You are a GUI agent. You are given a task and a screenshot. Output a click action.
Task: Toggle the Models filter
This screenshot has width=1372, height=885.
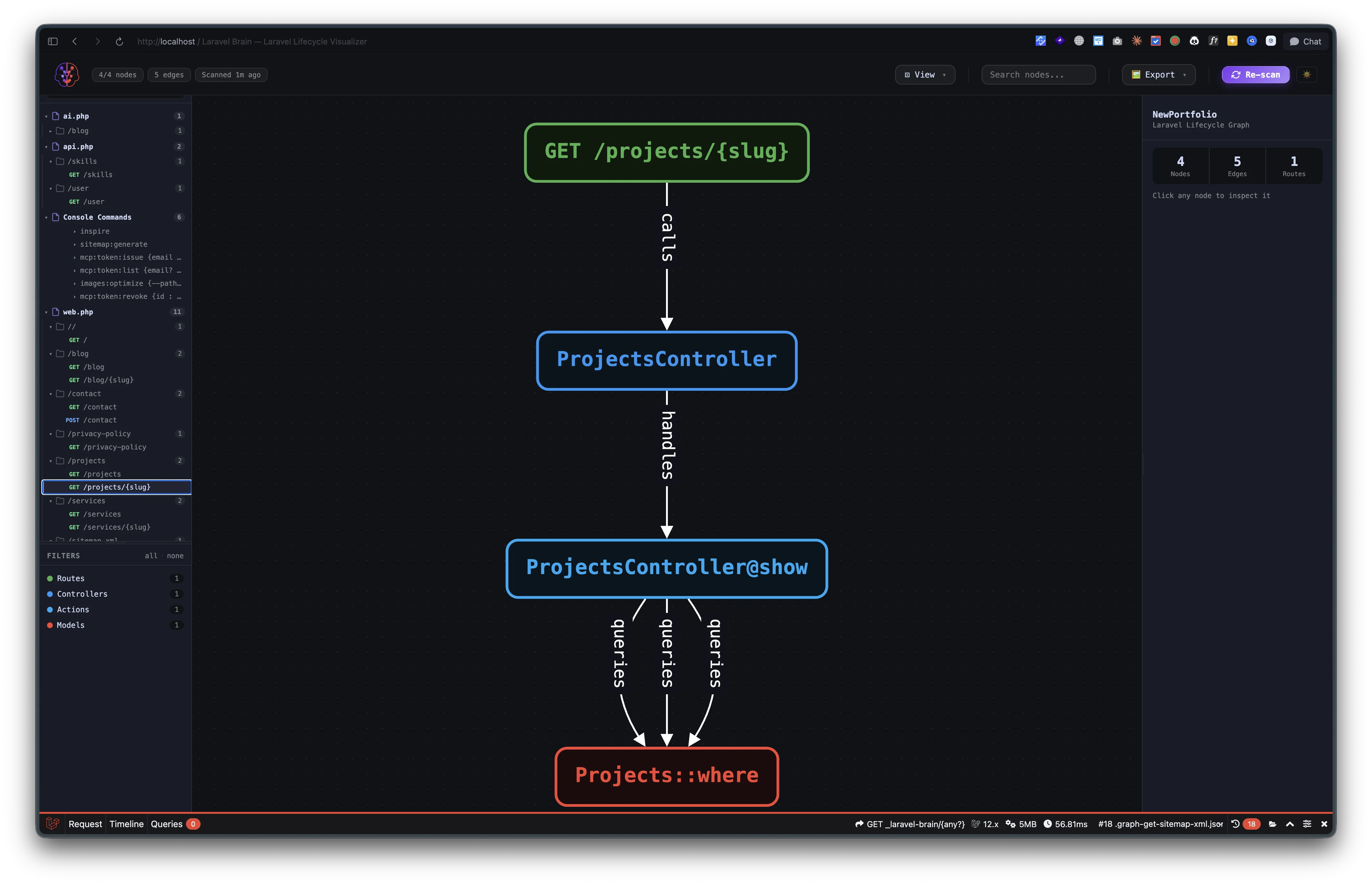point(115,625)
